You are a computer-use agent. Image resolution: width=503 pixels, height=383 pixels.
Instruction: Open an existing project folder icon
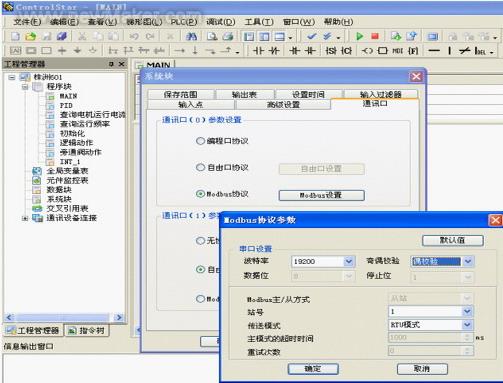tap(31, 36)
